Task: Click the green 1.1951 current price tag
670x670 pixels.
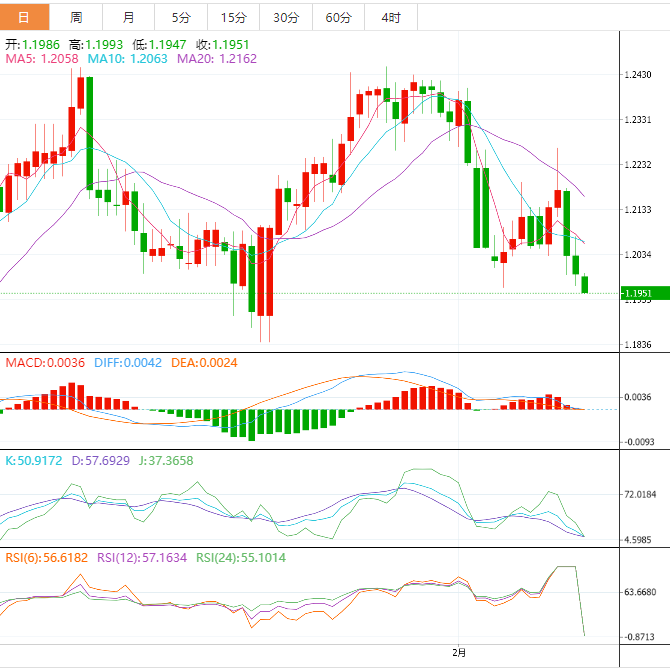Action: [639, 293]
